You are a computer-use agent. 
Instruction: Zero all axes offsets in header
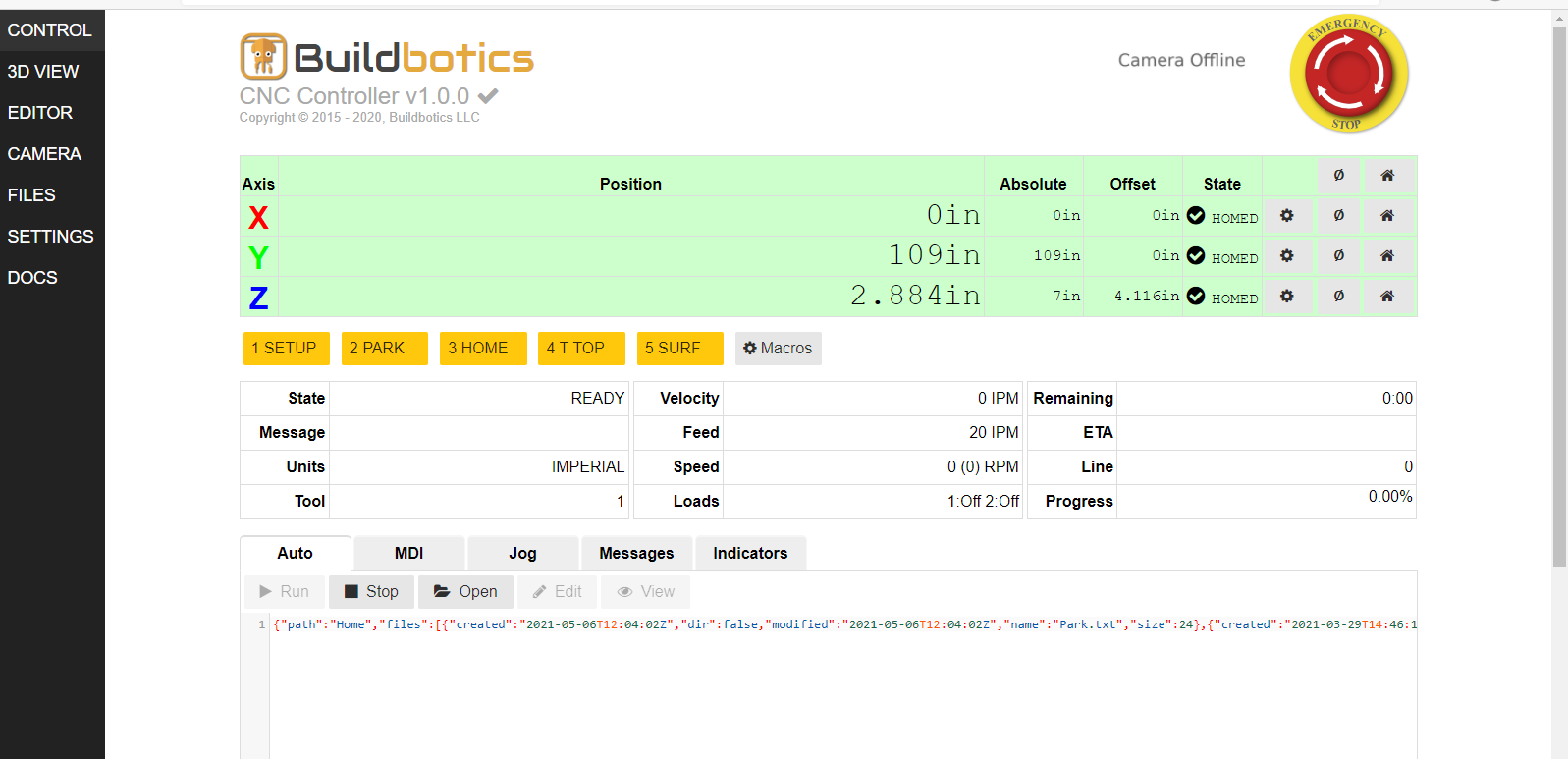coord(1338,176)
